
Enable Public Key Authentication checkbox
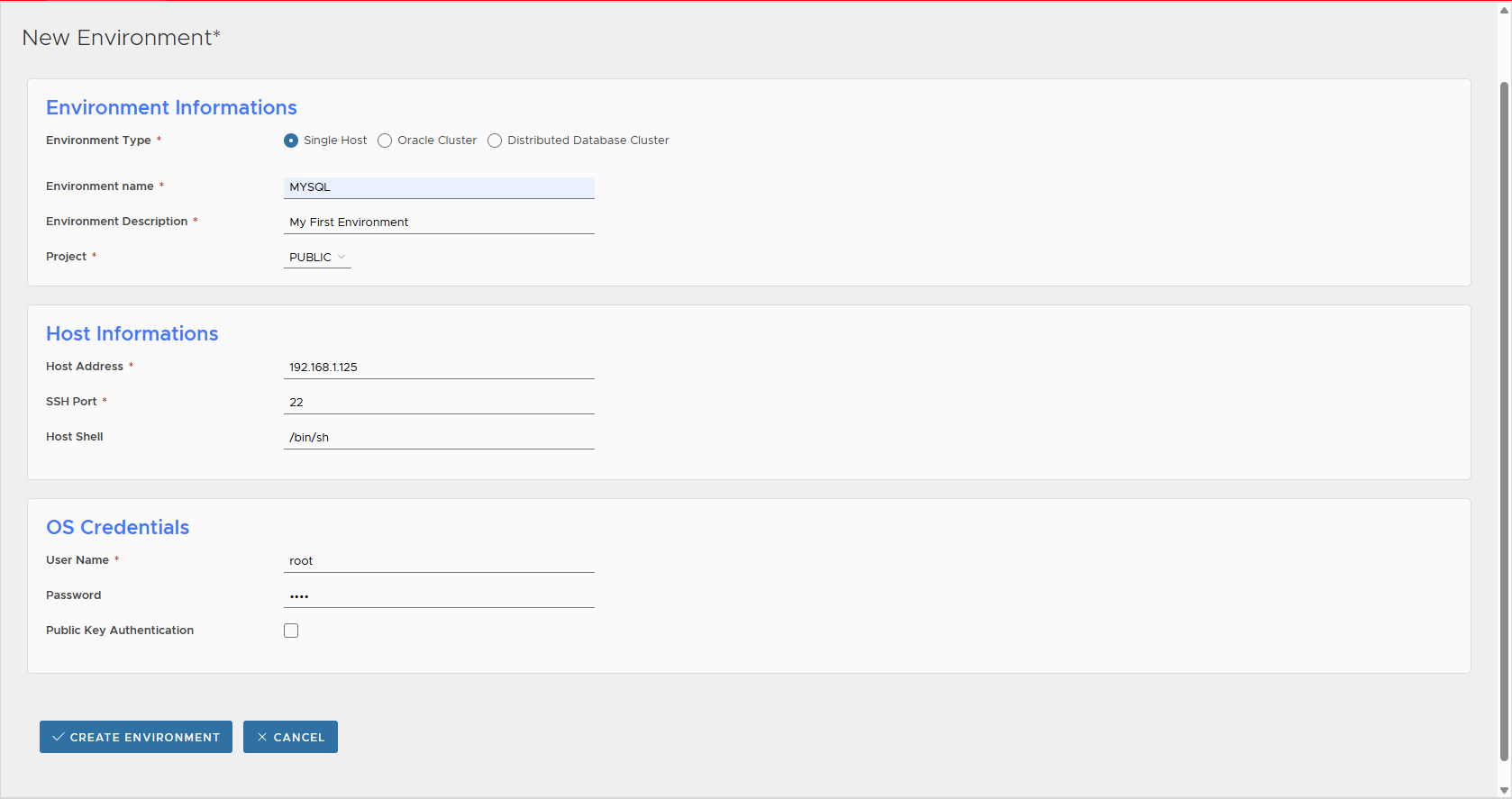coord(291,631)
